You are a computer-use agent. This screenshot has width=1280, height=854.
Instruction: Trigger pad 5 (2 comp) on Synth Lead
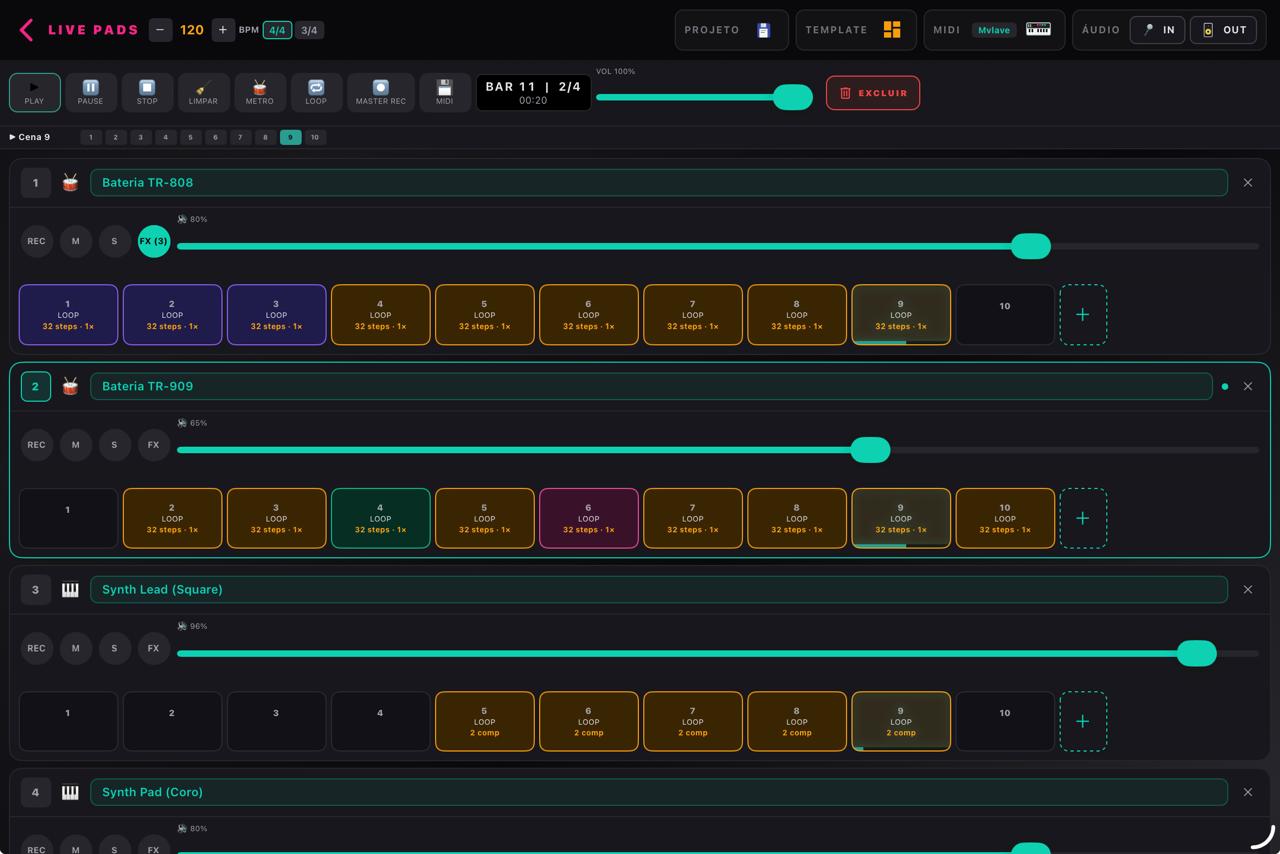484,721
